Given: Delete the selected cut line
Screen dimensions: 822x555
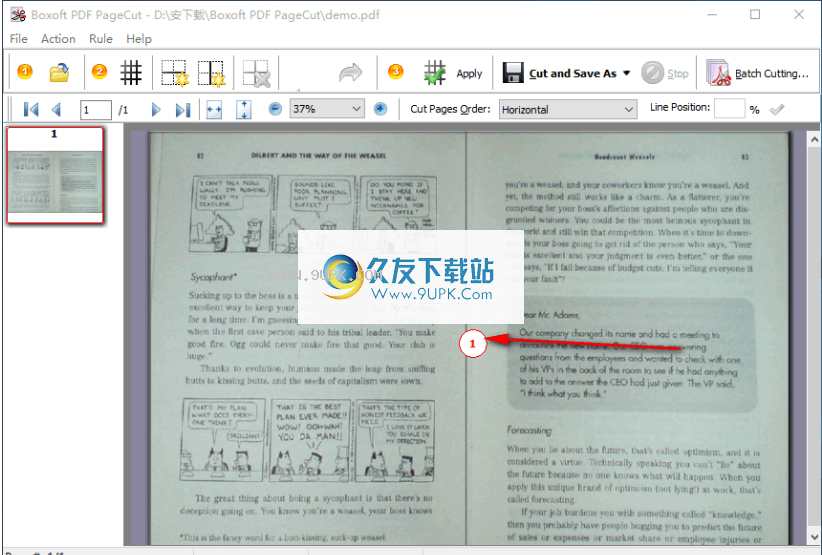Looking at the screenshot, I should click(x=256, y=73).
